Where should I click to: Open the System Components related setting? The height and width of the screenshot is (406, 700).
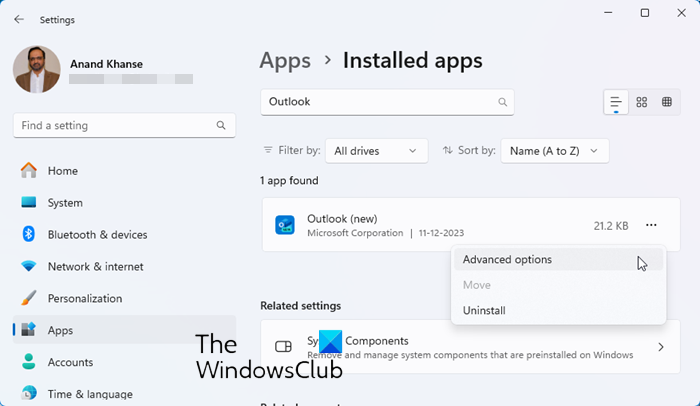(x=471, y=347)
